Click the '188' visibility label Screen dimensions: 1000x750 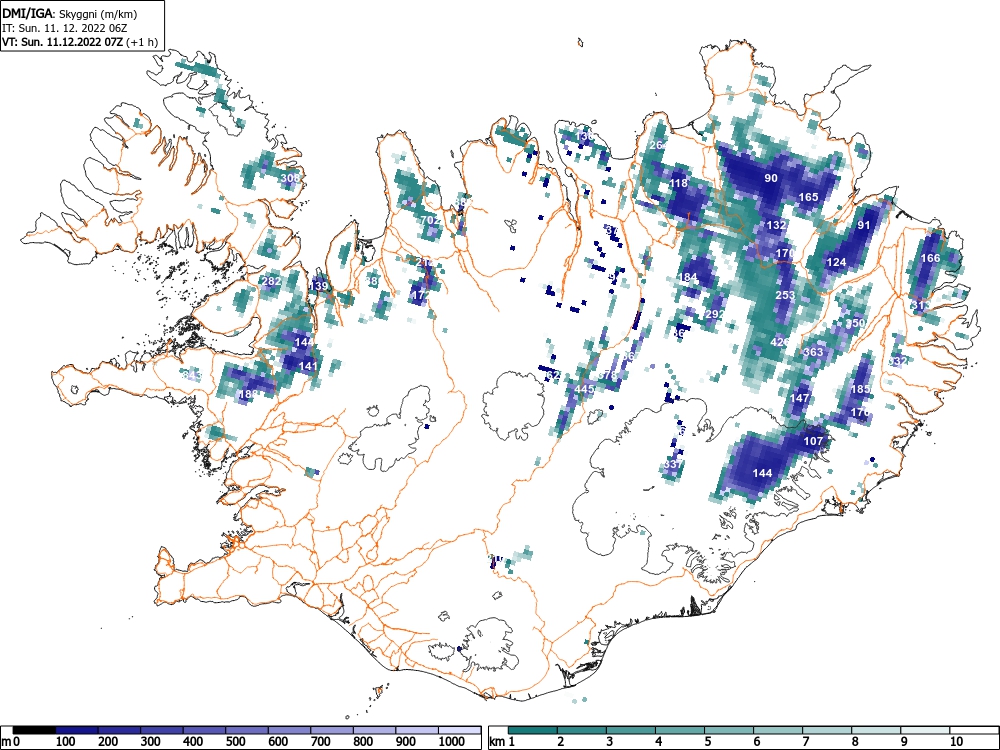pyautogui.click(x=247, y=395)
